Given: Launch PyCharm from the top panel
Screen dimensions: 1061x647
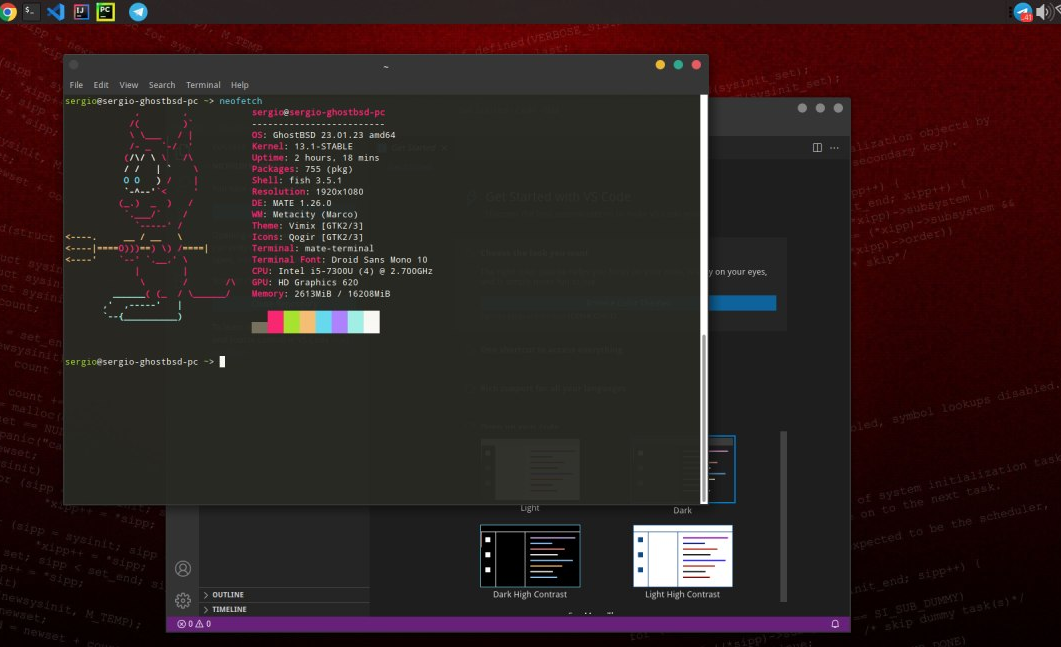Looking at the screenshot, I should click(106, 12).
